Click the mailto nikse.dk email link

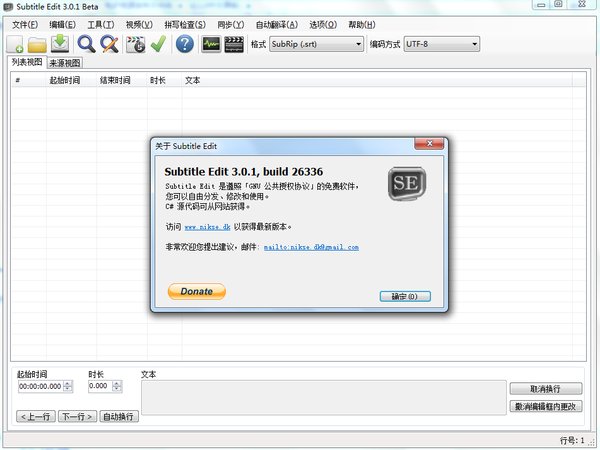pyautogui.click(x=311, y=247)
